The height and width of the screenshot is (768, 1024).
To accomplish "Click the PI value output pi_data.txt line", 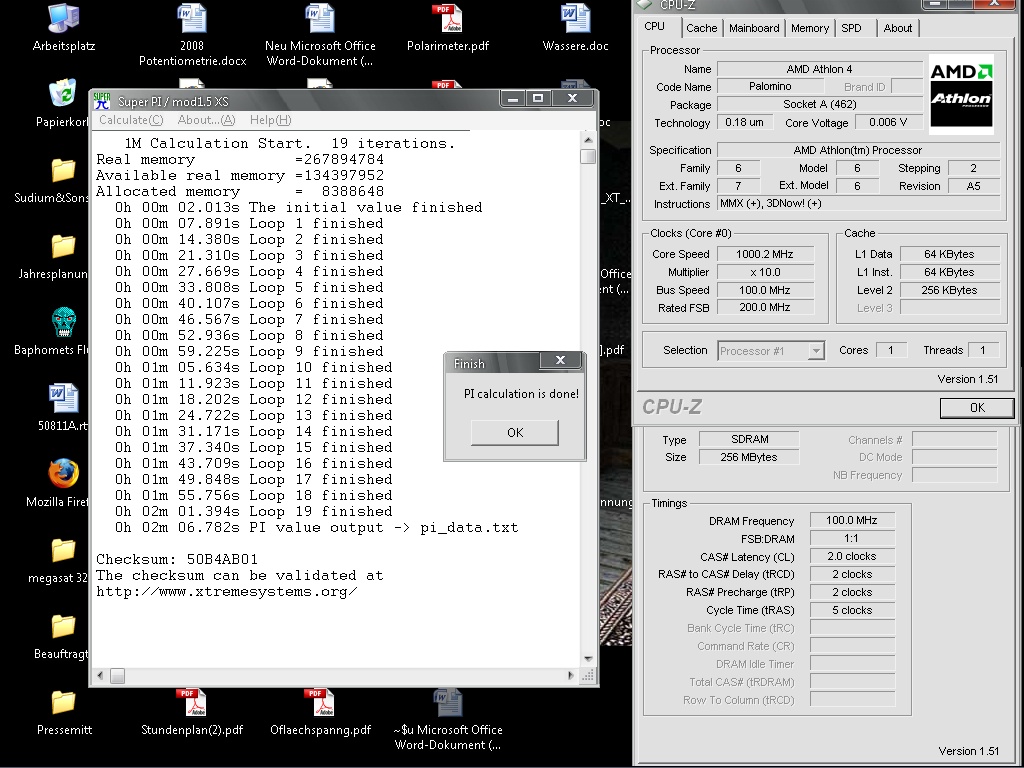I will click(x=317, y=528).
